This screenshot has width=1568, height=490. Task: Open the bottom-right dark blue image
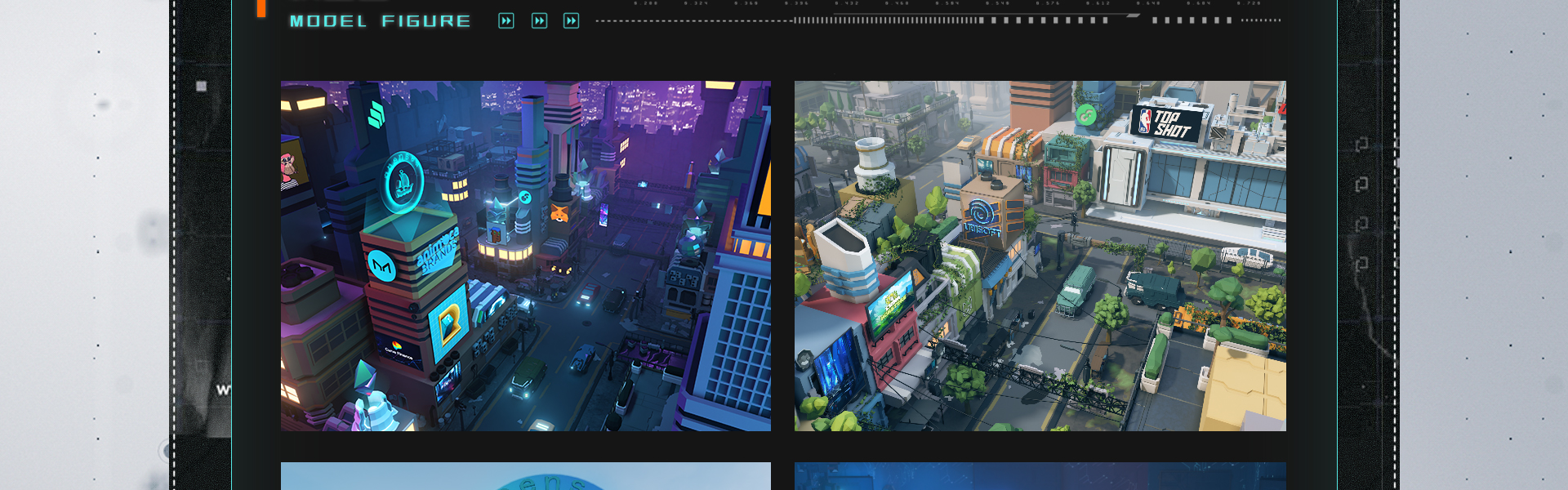tap(1040, 476)
